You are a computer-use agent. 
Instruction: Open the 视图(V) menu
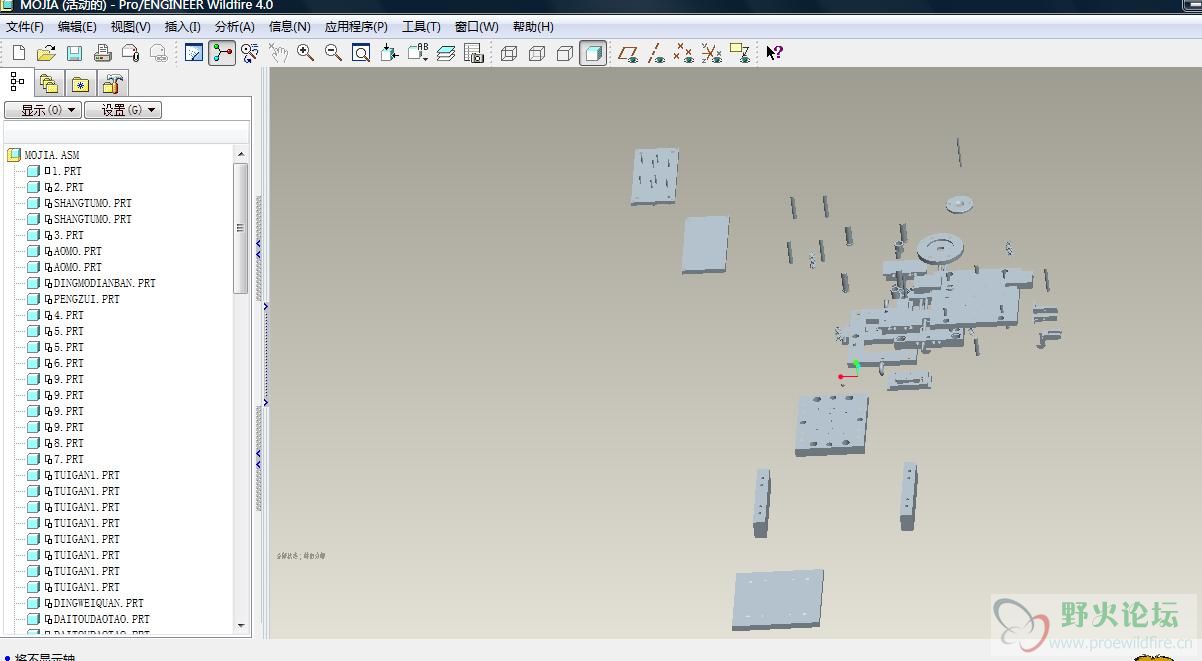click(x=131, y=27)
